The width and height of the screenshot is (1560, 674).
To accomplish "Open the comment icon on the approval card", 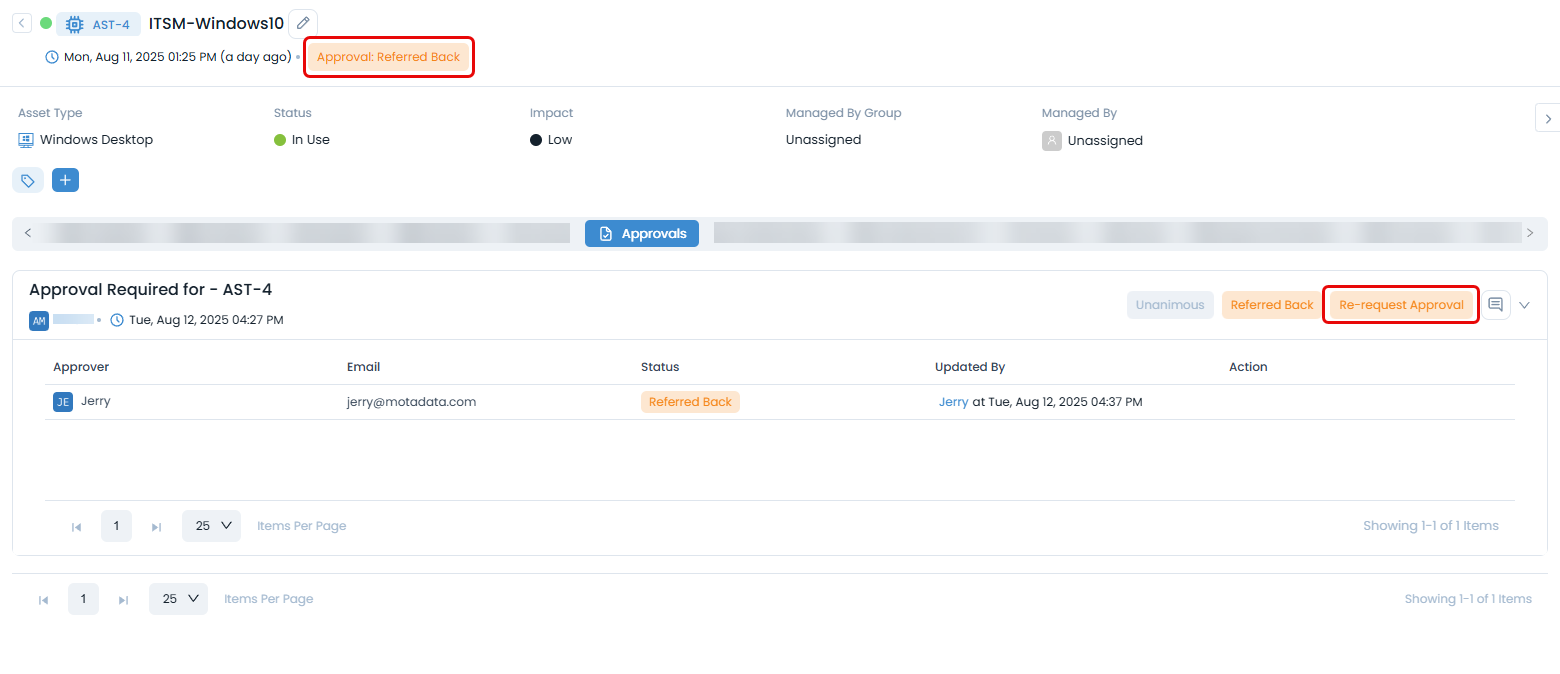I will point(1496,305).
